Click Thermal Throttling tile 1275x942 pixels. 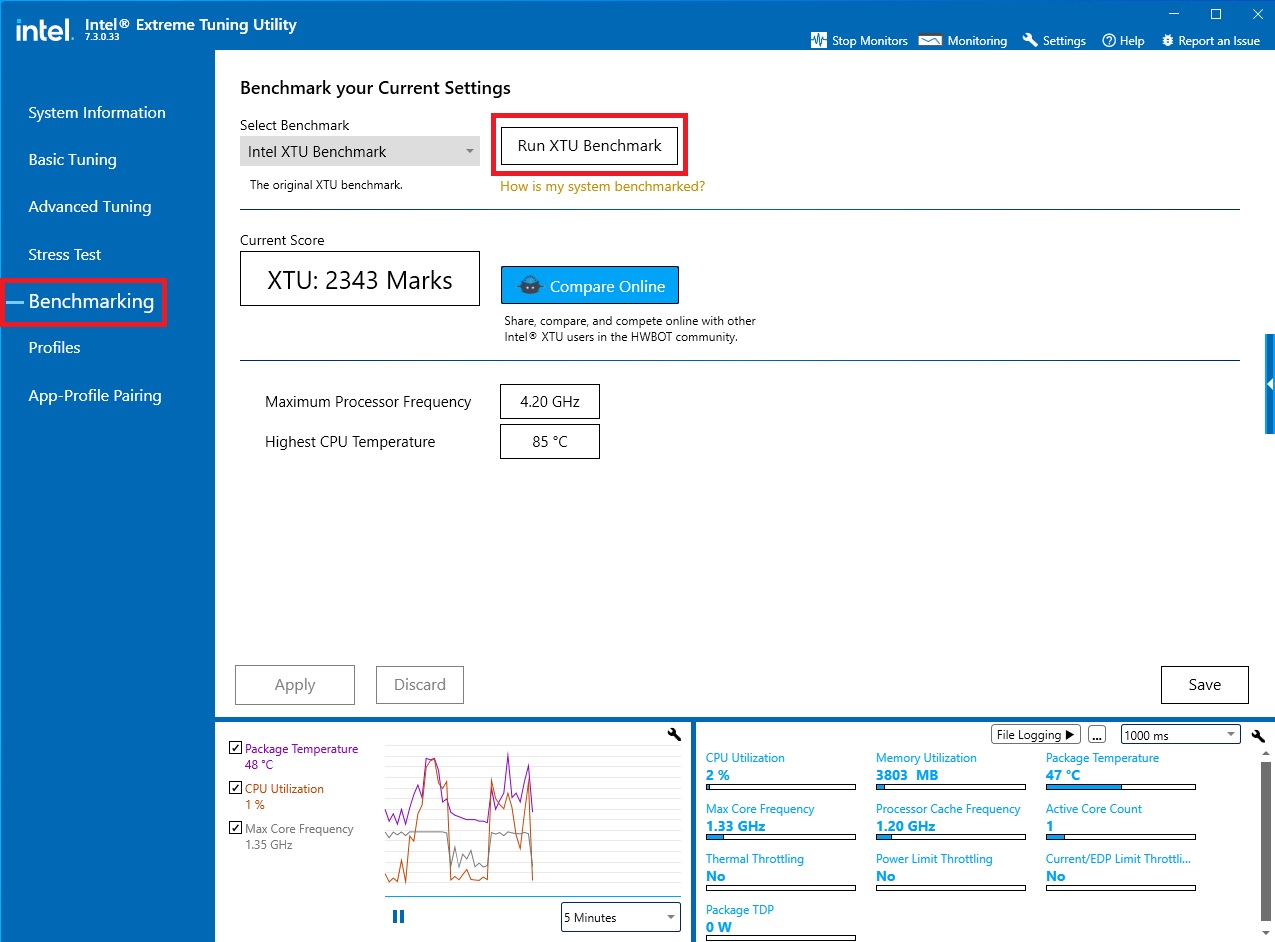[781, 872]
